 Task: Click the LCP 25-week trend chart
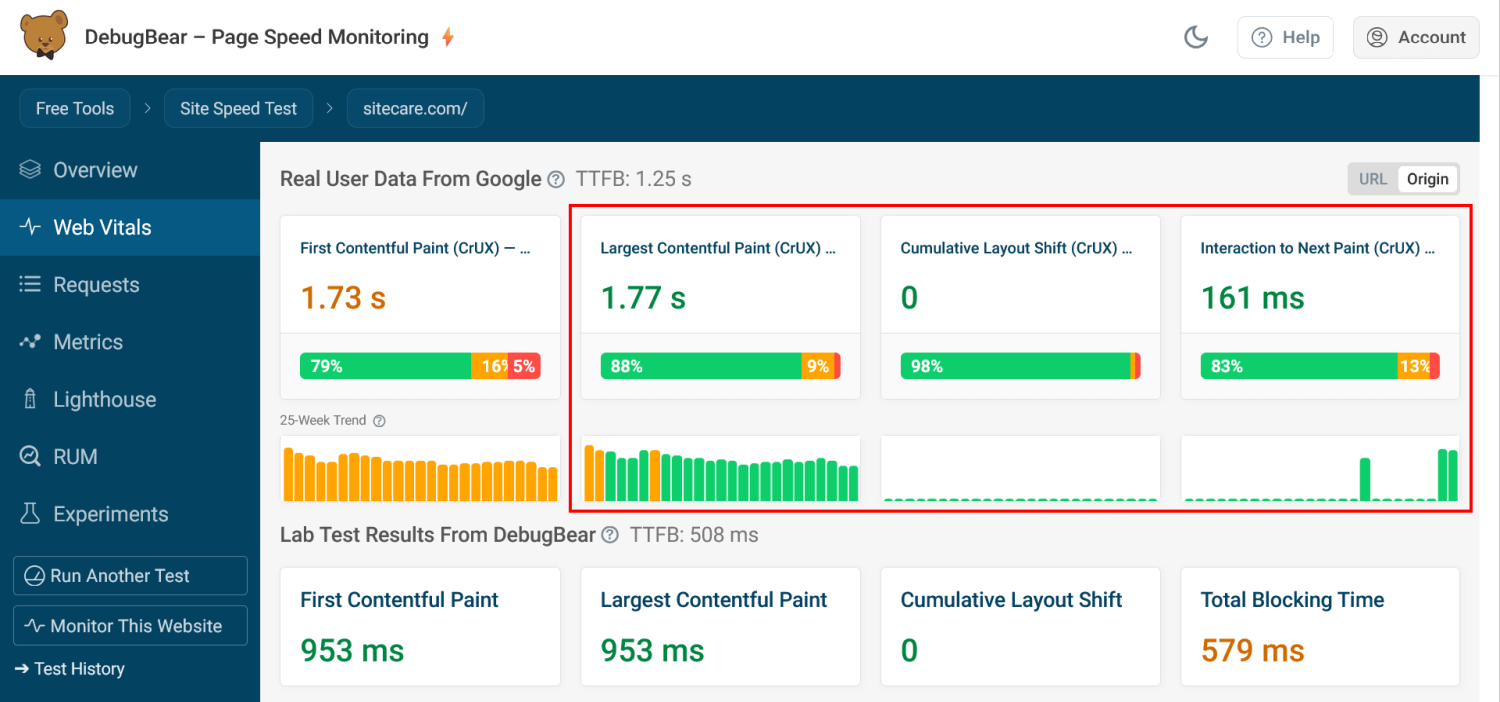pos(720,469)
